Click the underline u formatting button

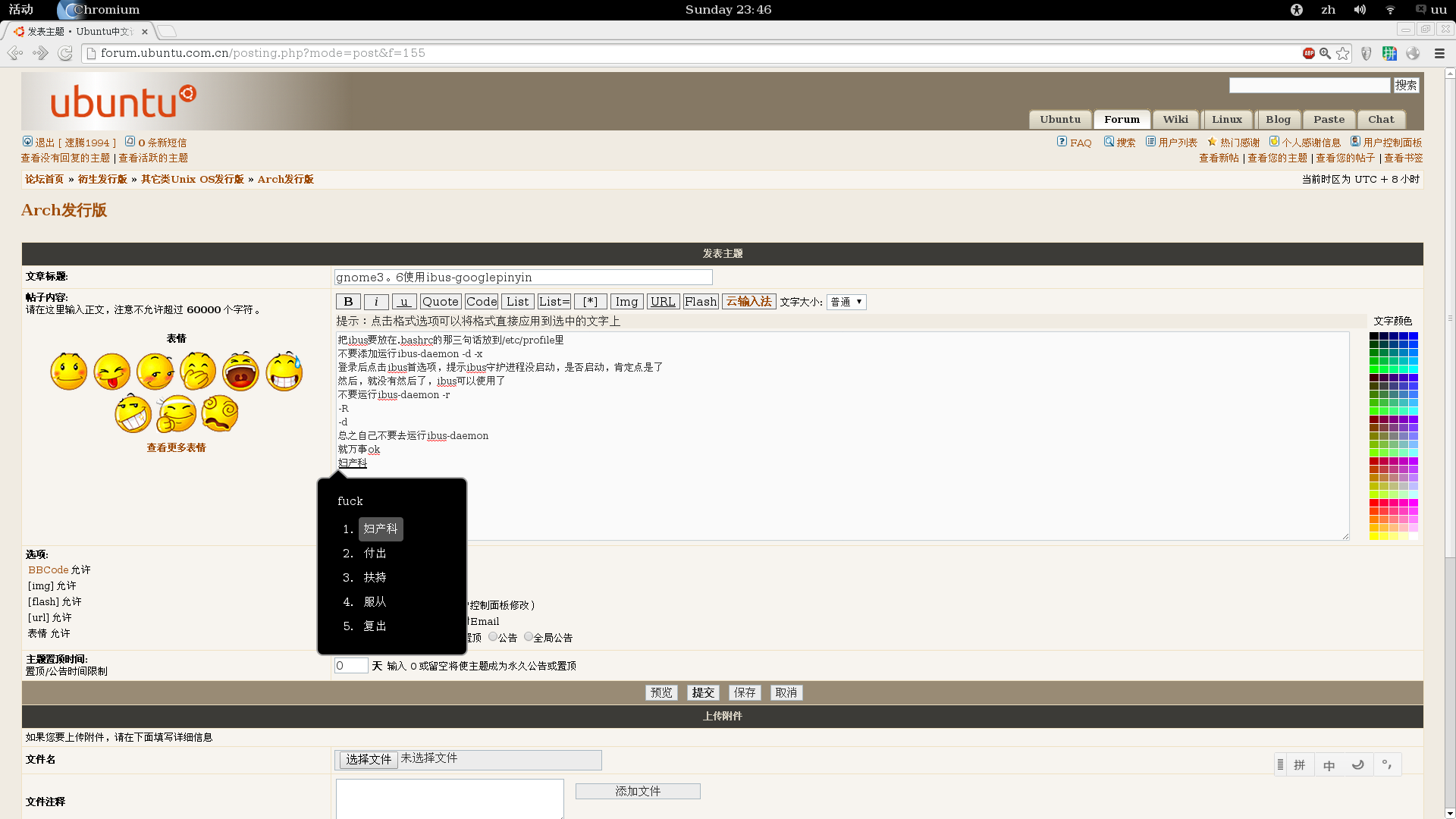click(404, 302)
